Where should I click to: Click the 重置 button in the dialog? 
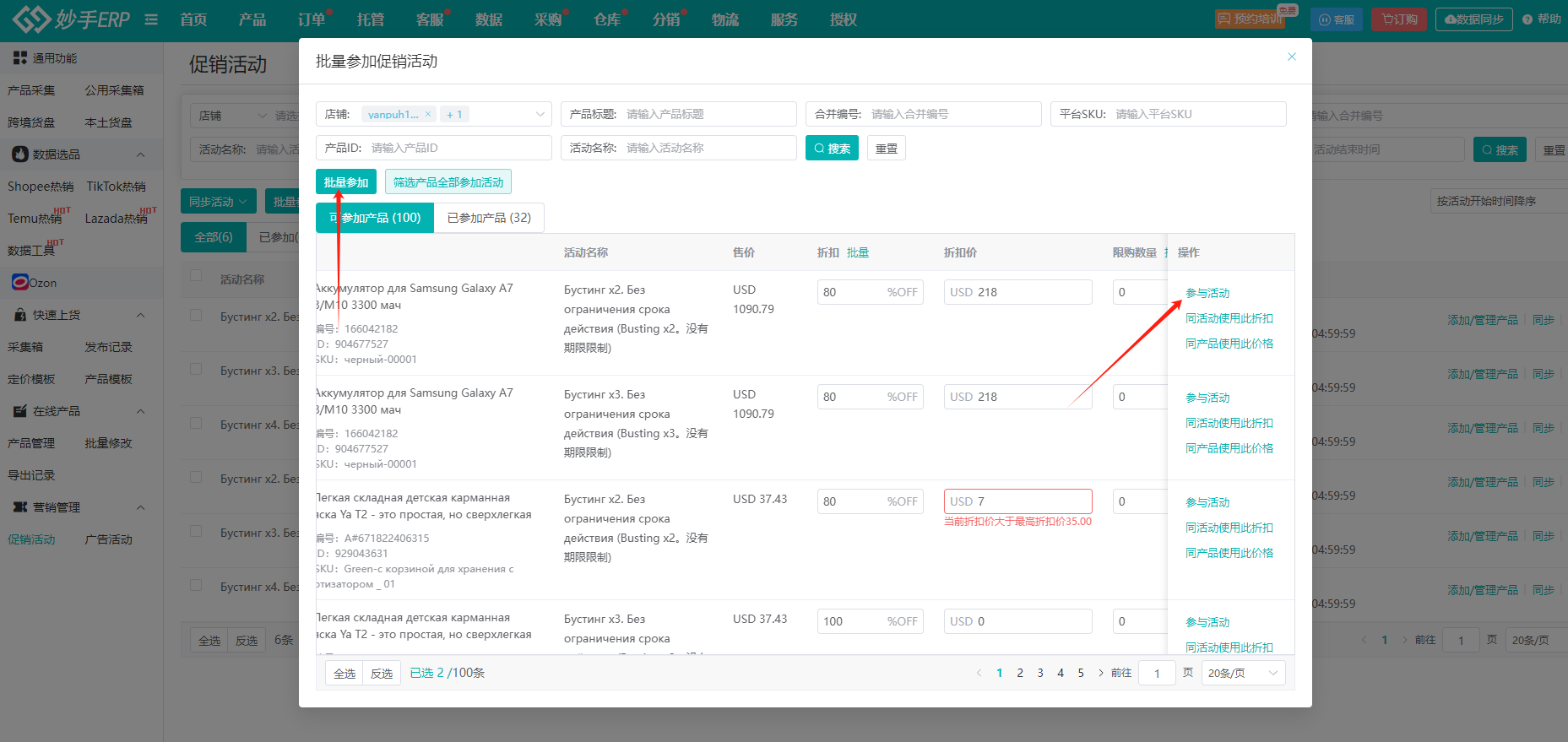tap(887, 148)
